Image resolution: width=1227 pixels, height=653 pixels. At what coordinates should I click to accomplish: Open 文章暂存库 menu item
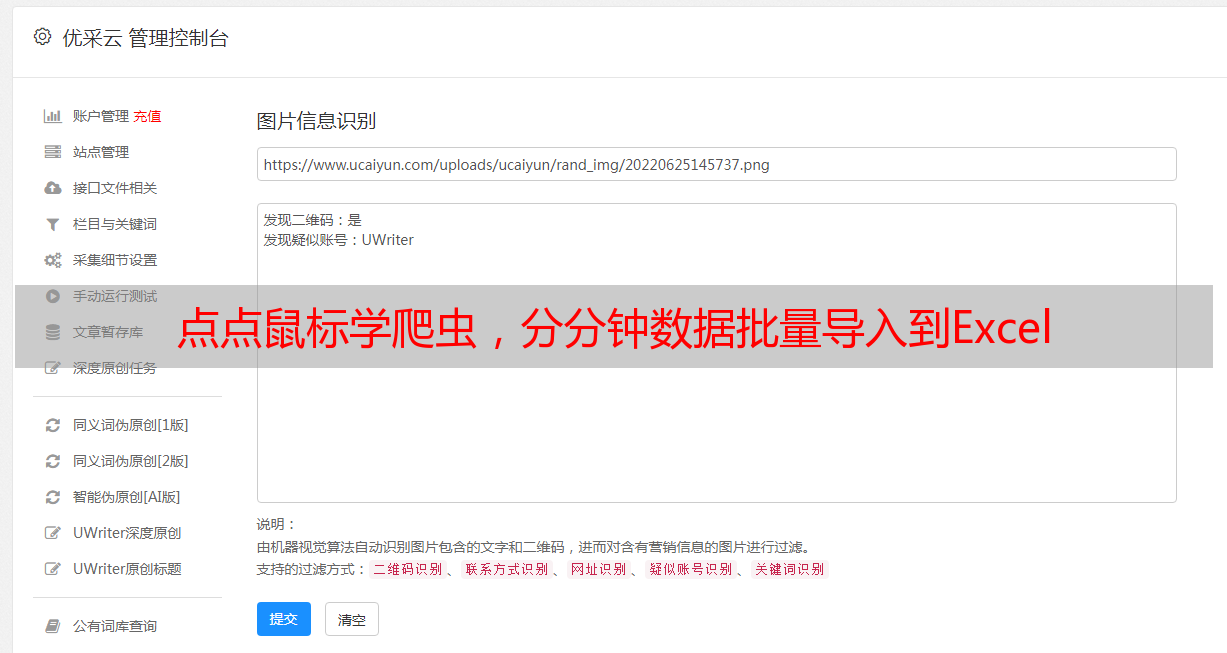[x=108, y=332]
